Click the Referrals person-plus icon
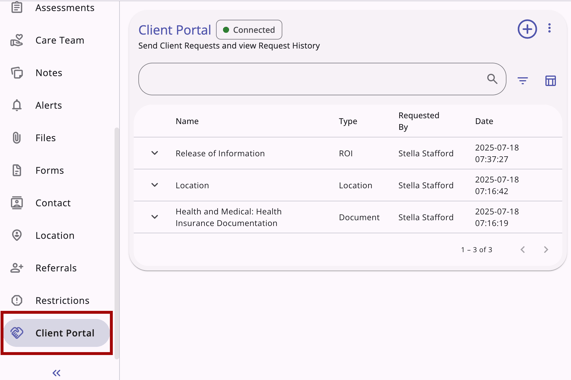Image resolution: width=571 pixels, height=380 pixels. pyautogui.click(x=17, y=268)
